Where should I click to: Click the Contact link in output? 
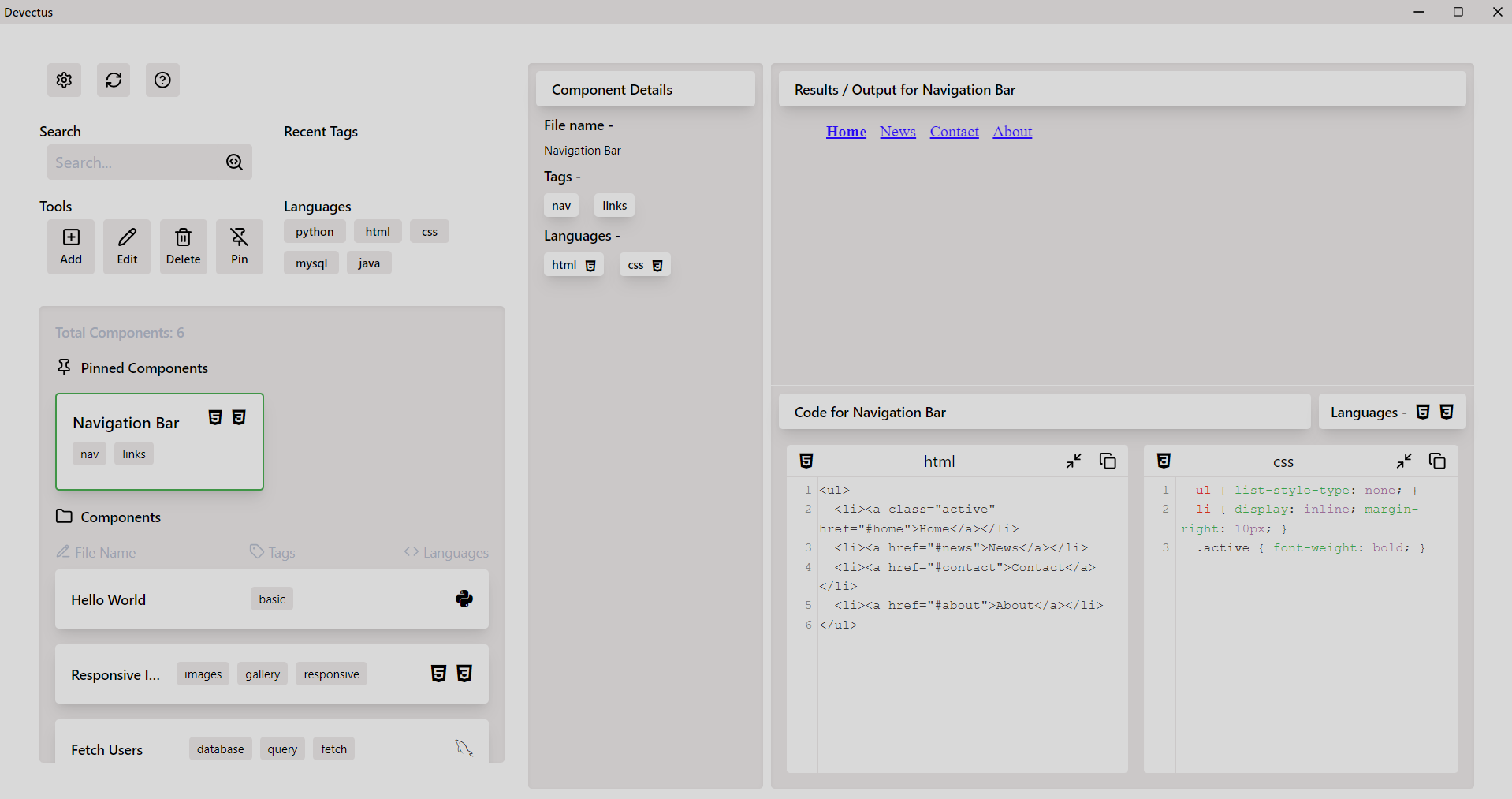(954, 132)
